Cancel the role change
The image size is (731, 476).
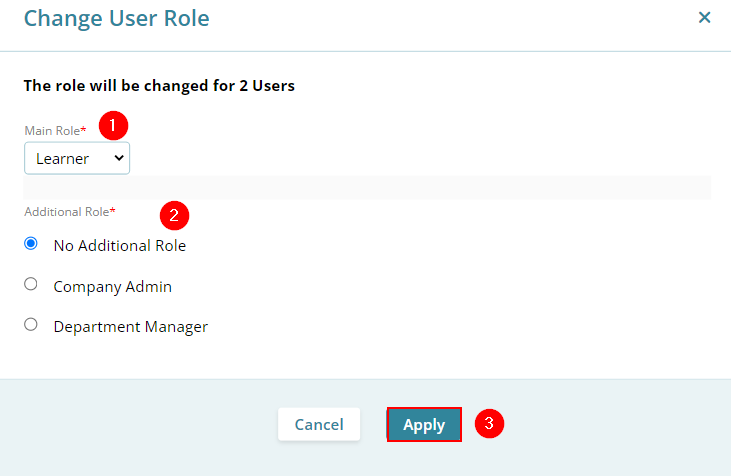[x=319, y=424]
